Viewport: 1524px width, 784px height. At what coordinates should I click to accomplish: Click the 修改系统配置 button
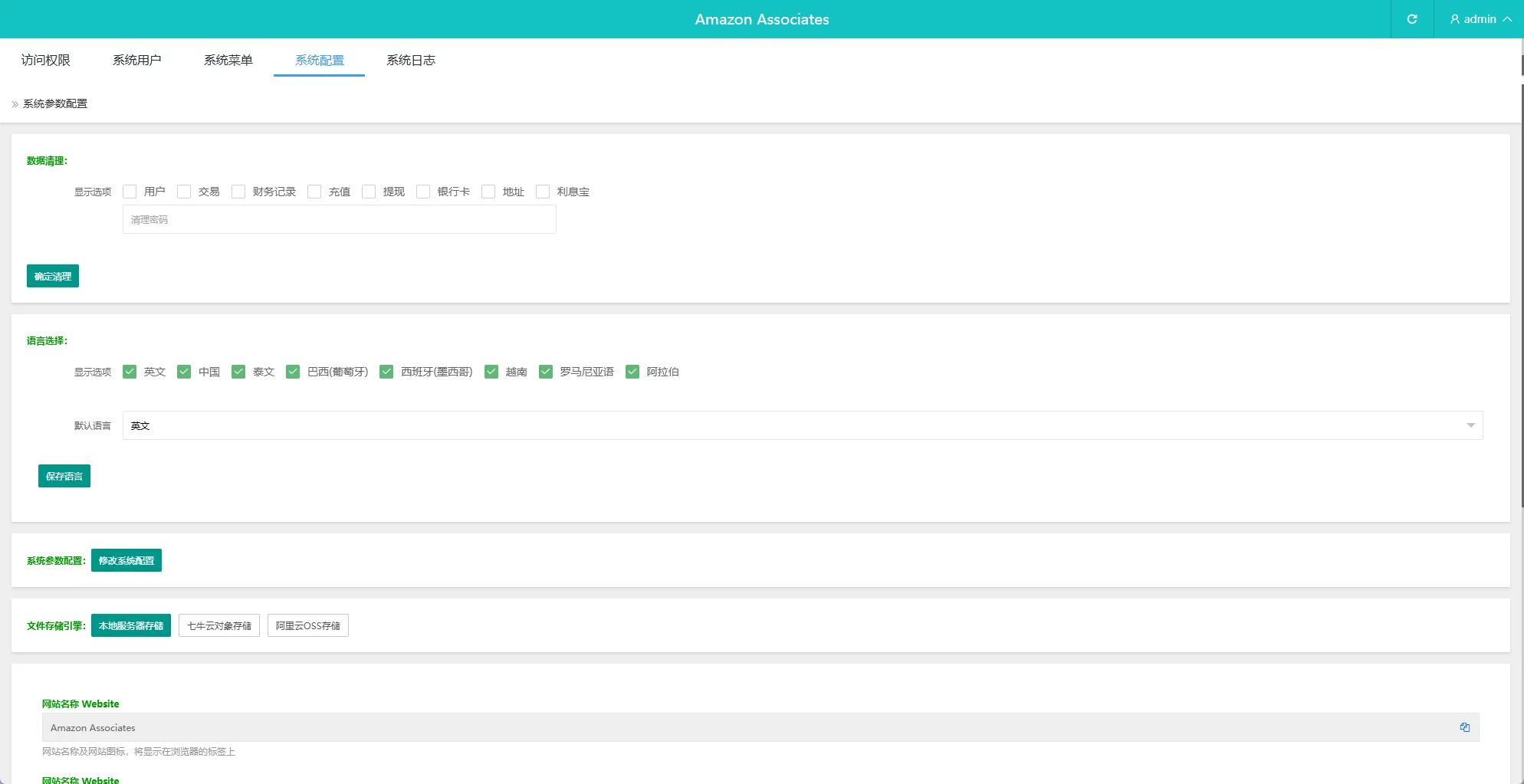126,560
